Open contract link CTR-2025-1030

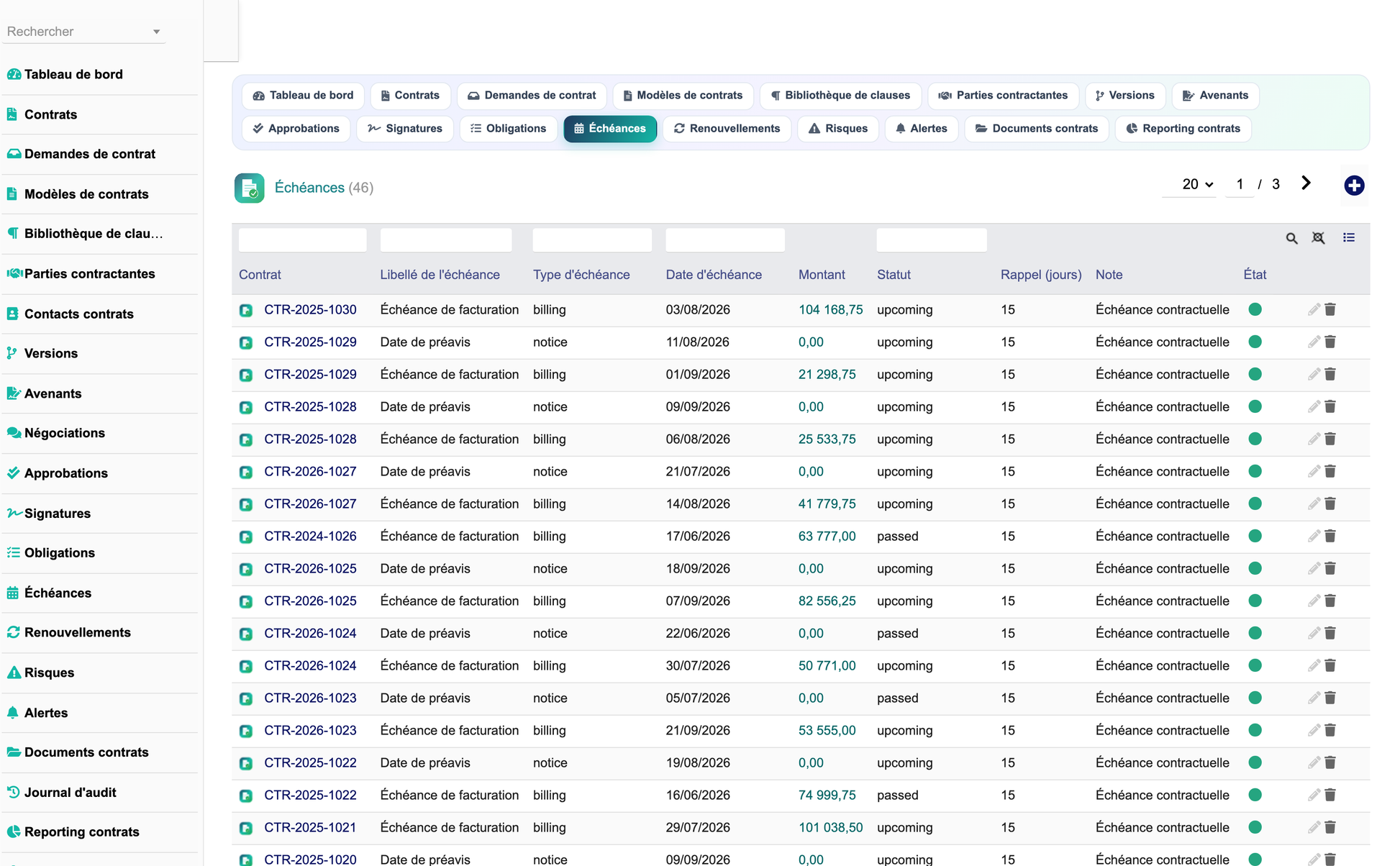310,310
